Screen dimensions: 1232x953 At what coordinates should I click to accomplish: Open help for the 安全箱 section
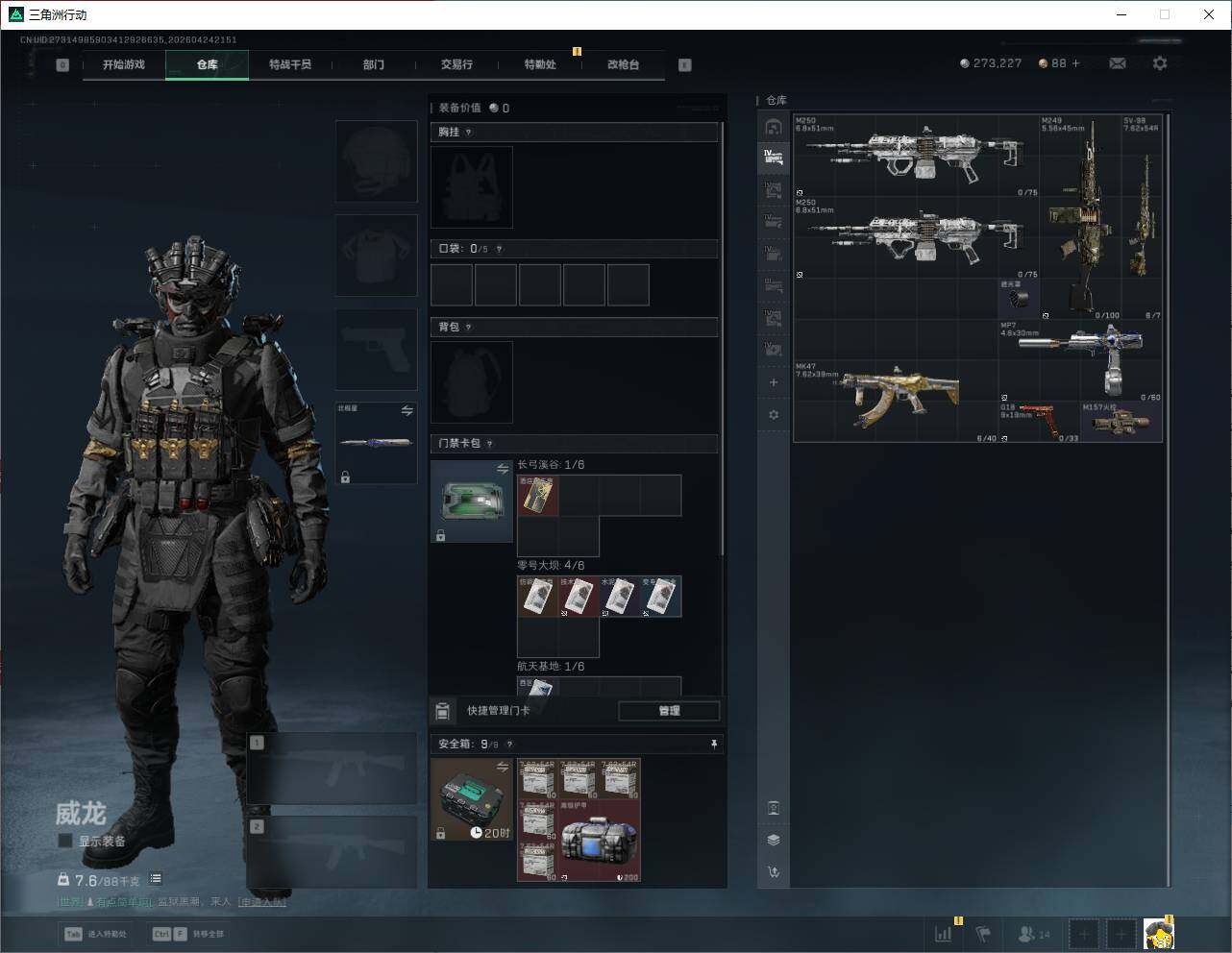(x=509, y=744)
